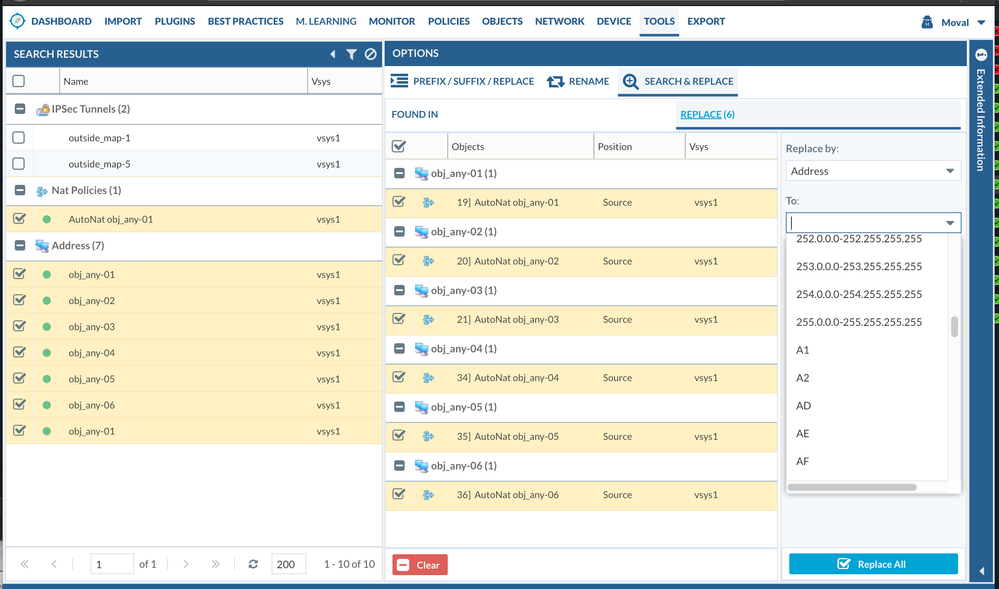Go to the next results page arrow
The height and width of the screenshot is (589, 999).
tap(186, 564)
